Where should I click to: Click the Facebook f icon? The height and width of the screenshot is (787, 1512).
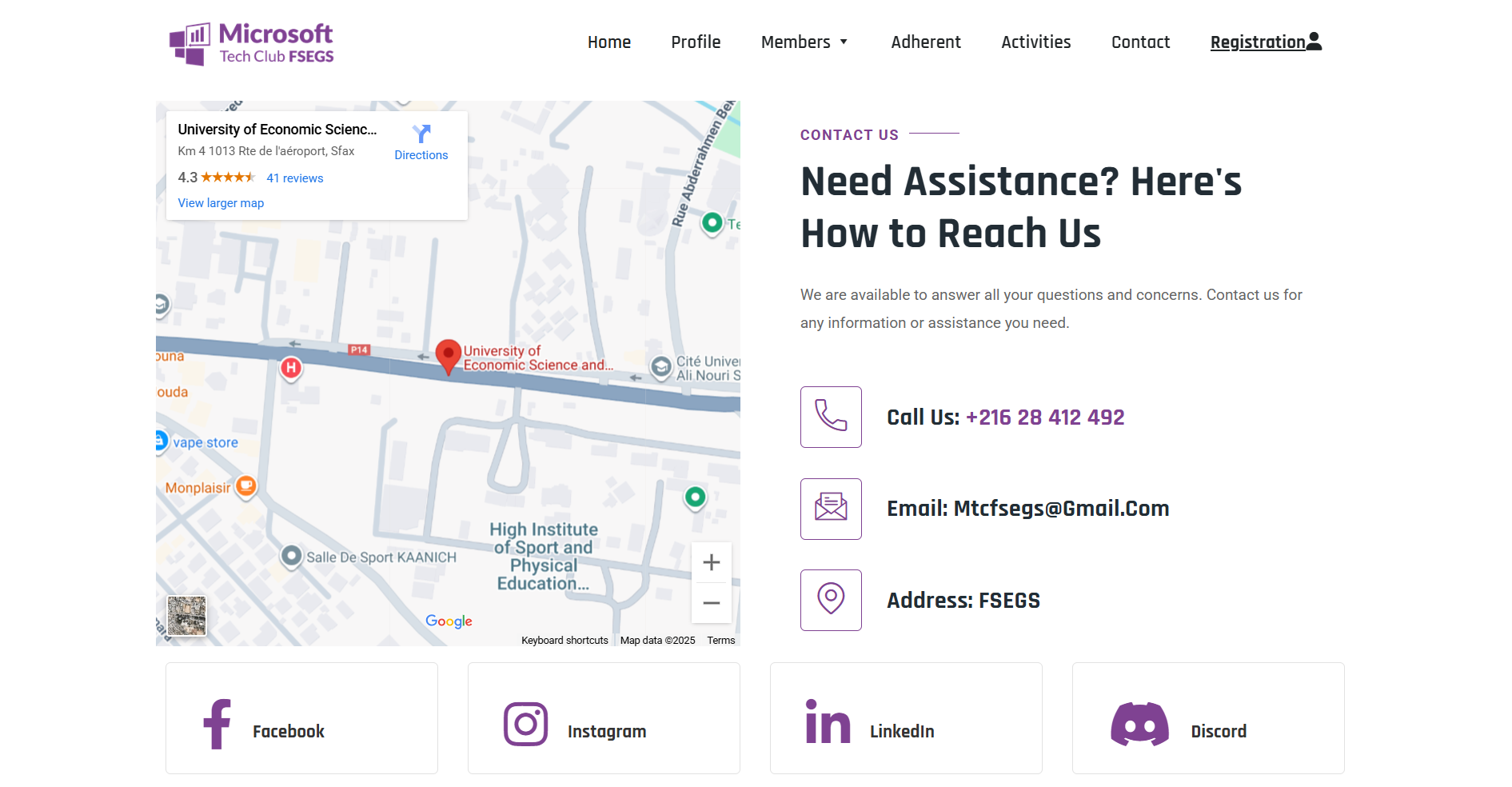(217, 725)
